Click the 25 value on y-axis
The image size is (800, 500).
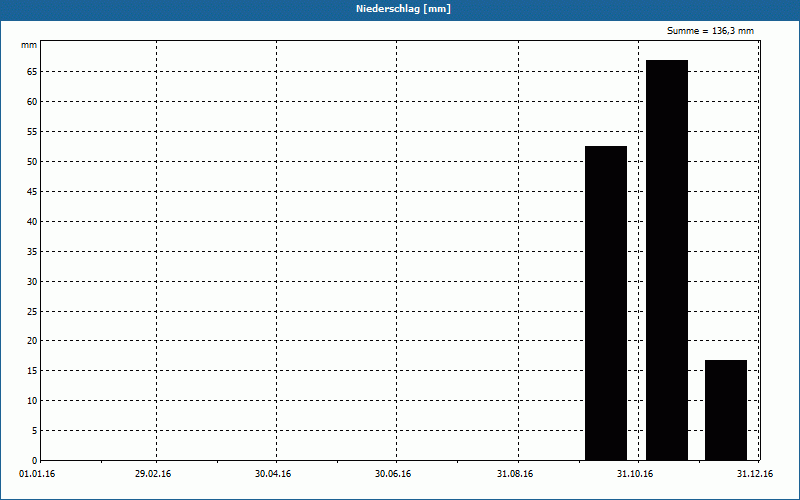pyautogui.click(x=32, y=312)
